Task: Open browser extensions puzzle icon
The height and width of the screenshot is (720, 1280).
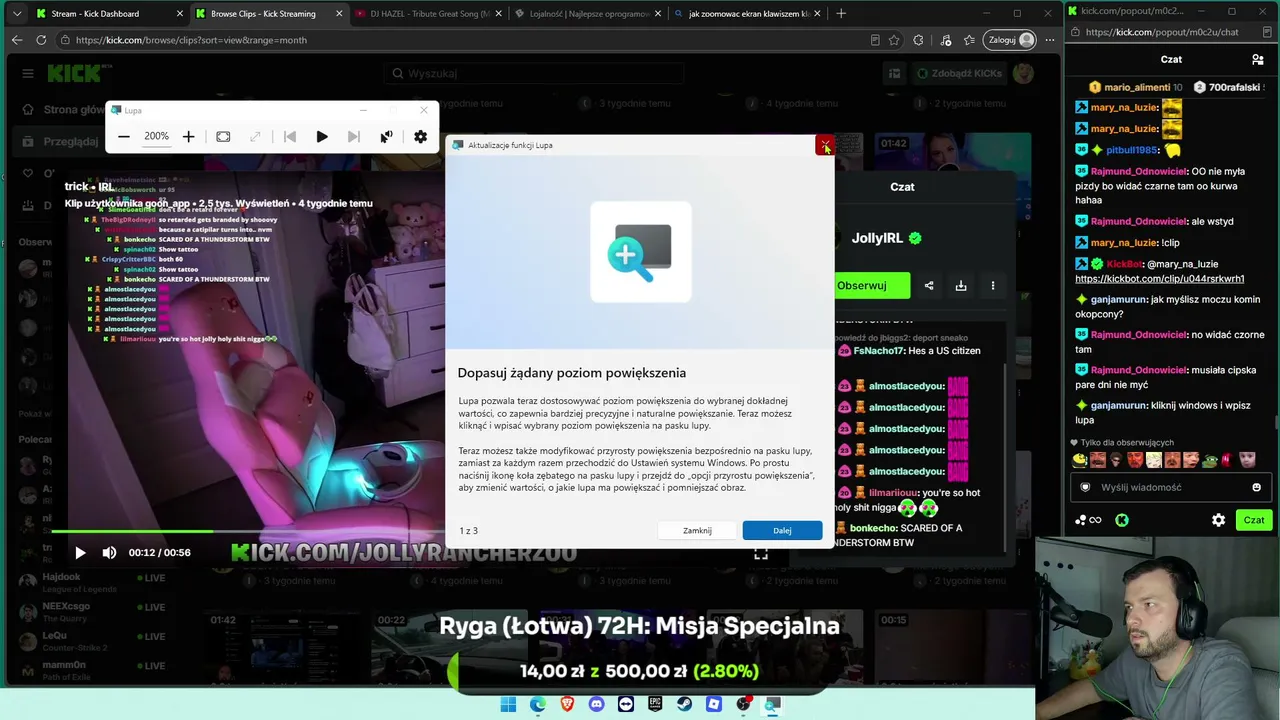Action: pyautogui.click(x=918, y=40)
